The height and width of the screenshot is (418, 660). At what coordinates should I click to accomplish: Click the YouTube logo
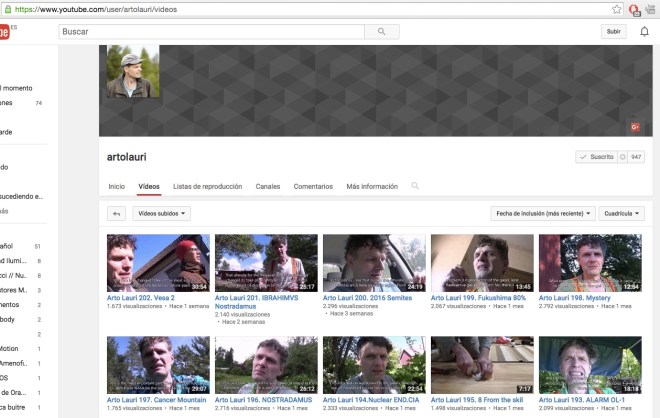4,32
